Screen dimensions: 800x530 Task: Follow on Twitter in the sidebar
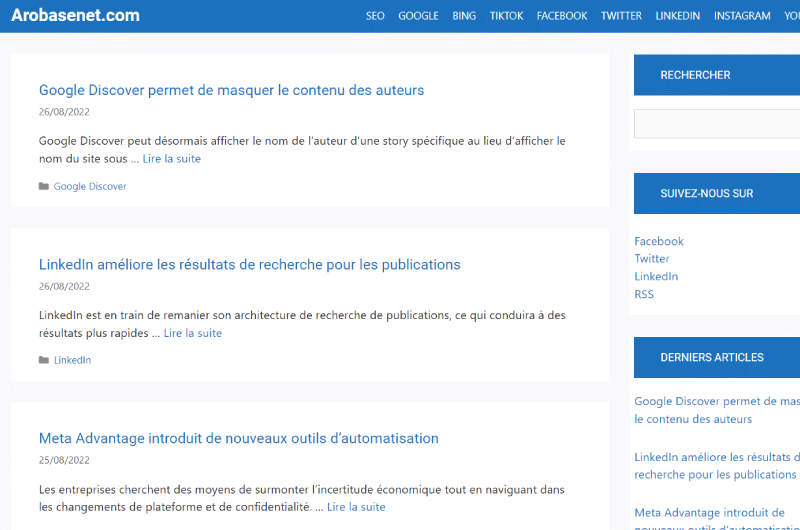click(652, 259)
